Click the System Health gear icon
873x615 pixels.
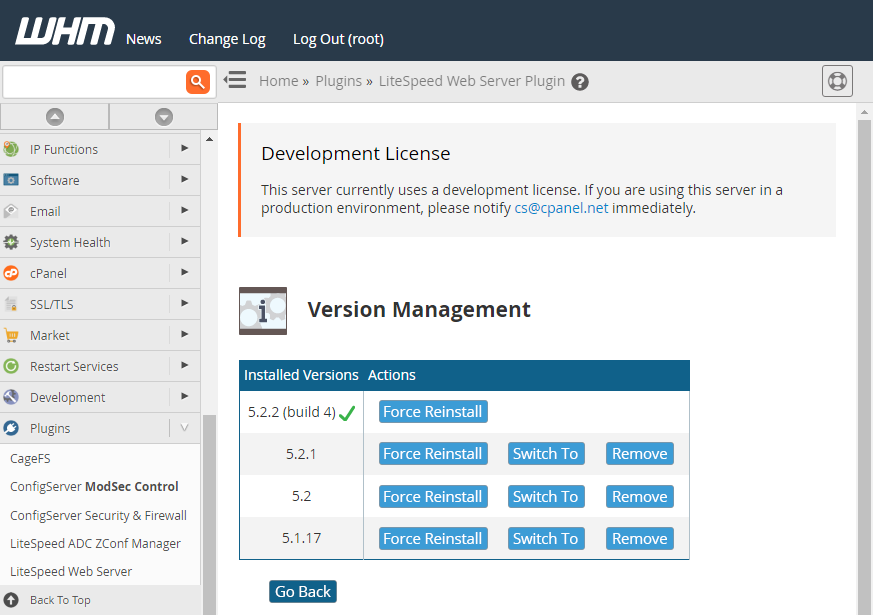click(x=11, y=242)
